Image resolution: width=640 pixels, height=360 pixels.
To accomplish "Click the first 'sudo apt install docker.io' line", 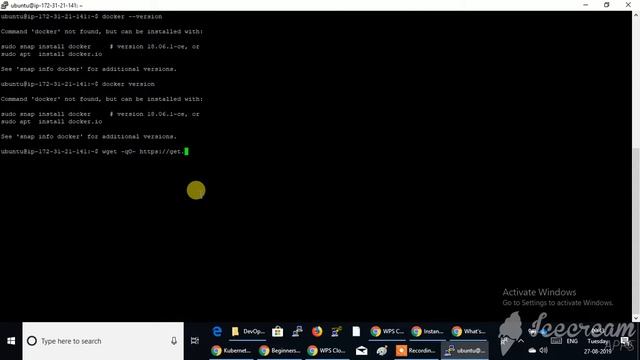I will point(51,54).
